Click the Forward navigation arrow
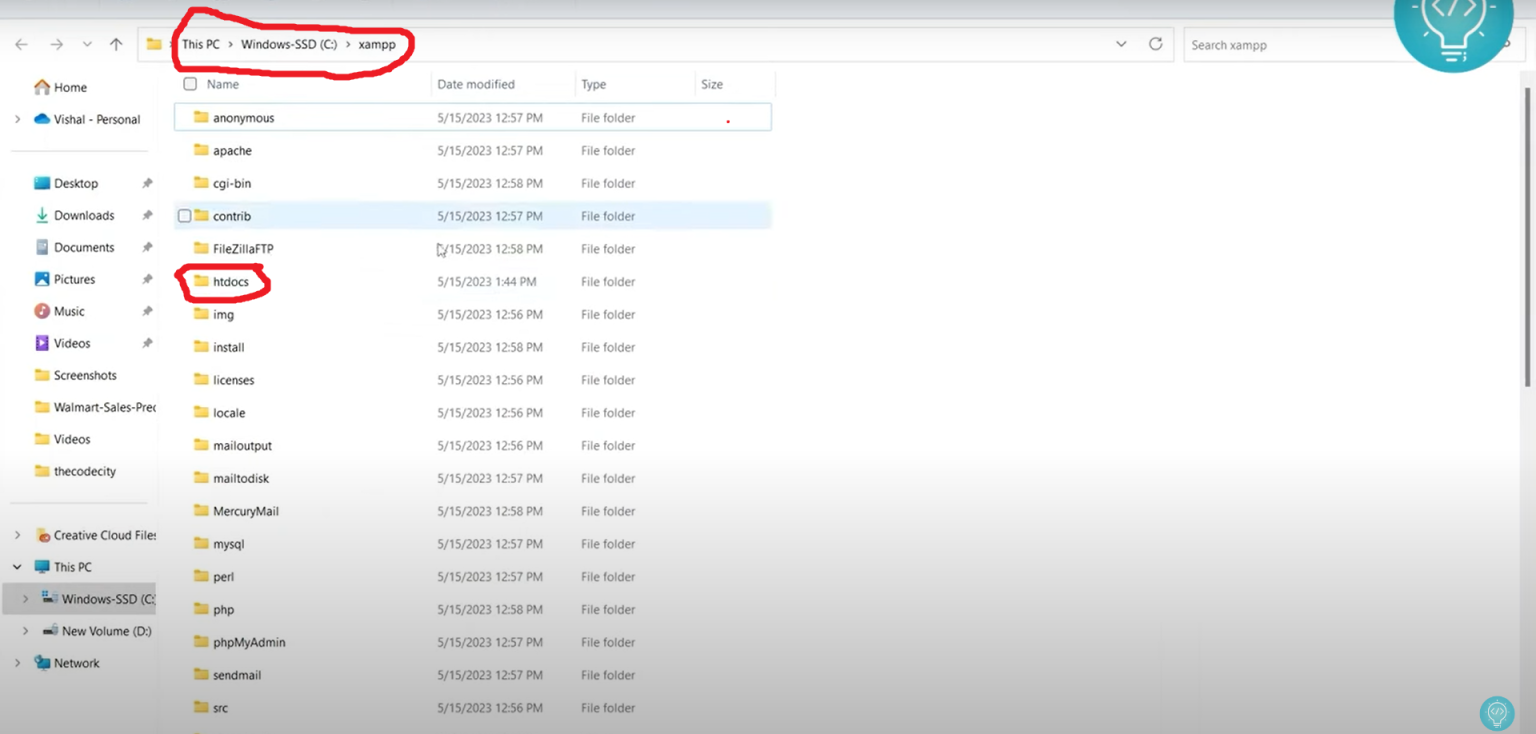Image resolution: width=1536 pixels, height=734 pixels. (x=56, y=45)
